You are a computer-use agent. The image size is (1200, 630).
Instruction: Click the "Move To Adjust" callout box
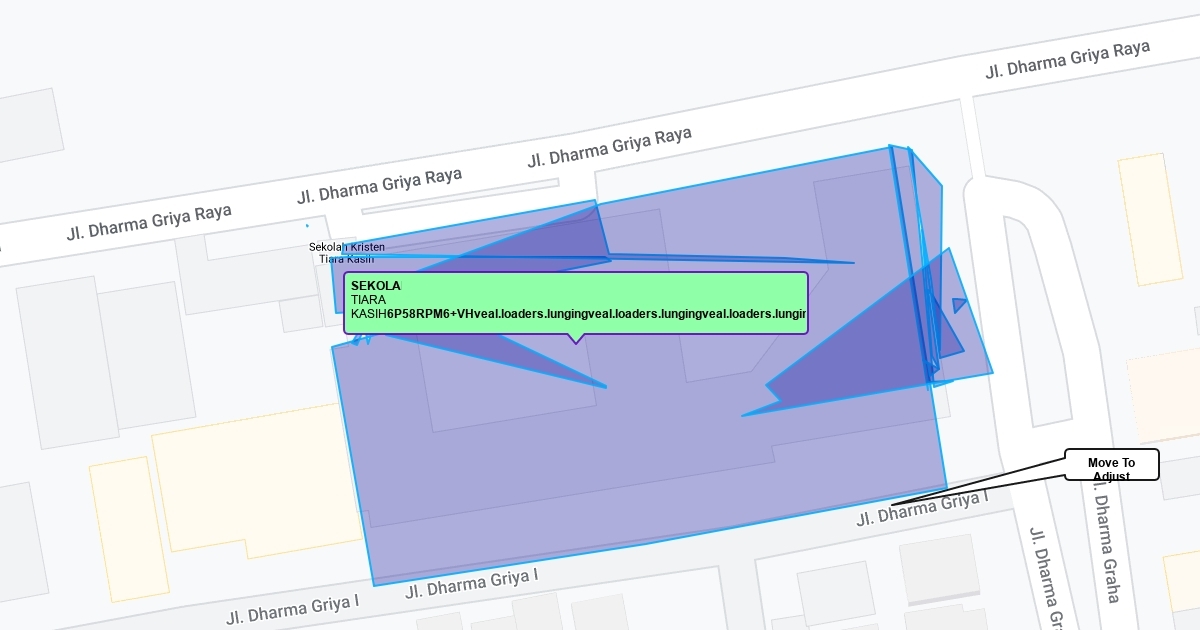click(x=1111, y=464)
